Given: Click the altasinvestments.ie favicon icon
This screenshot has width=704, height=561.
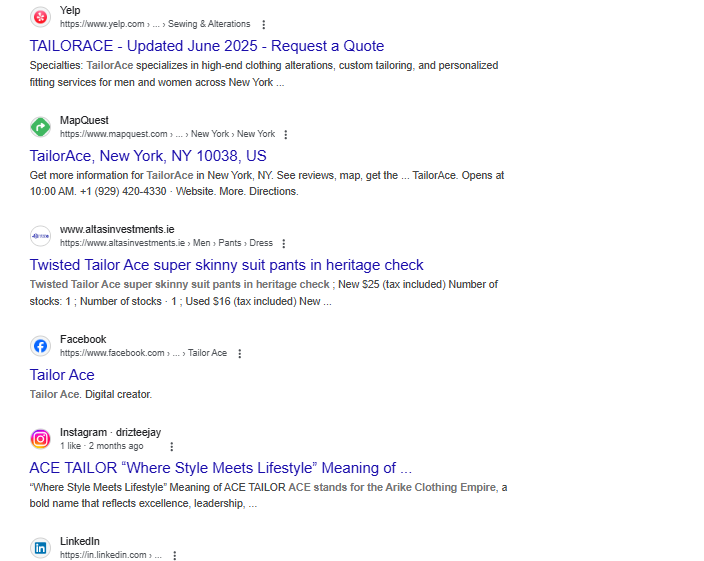Looking at the screenshot, I should (40, 236).
